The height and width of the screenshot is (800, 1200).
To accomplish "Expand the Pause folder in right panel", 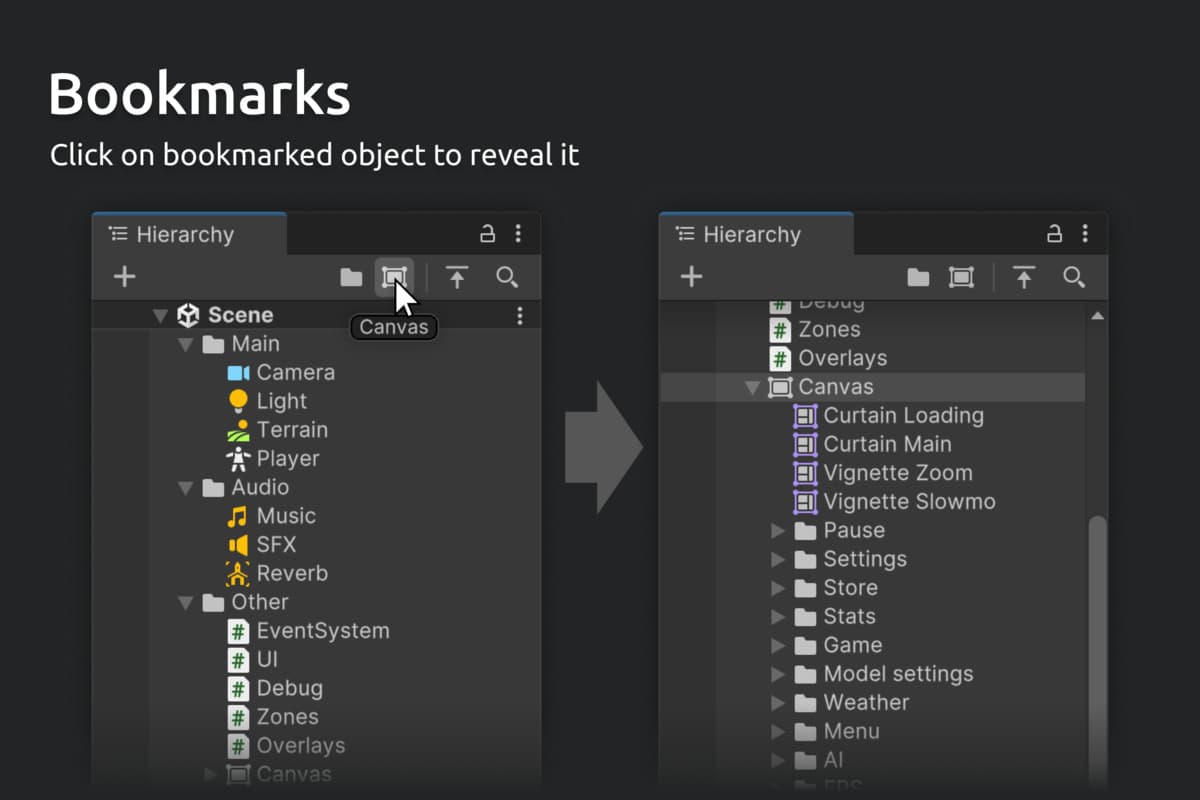I will tap(778, 531).
